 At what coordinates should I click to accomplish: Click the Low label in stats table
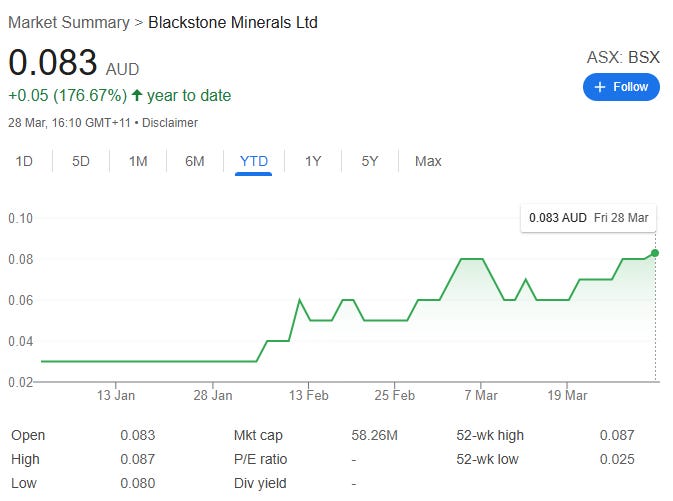coord(24,483)
